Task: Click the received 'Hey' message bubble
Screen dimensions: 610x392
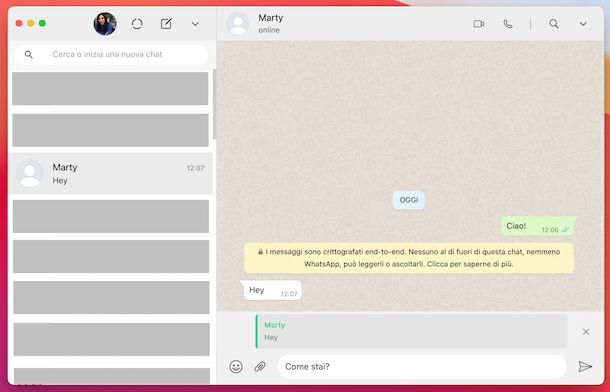Action: [x=272, y=290]
